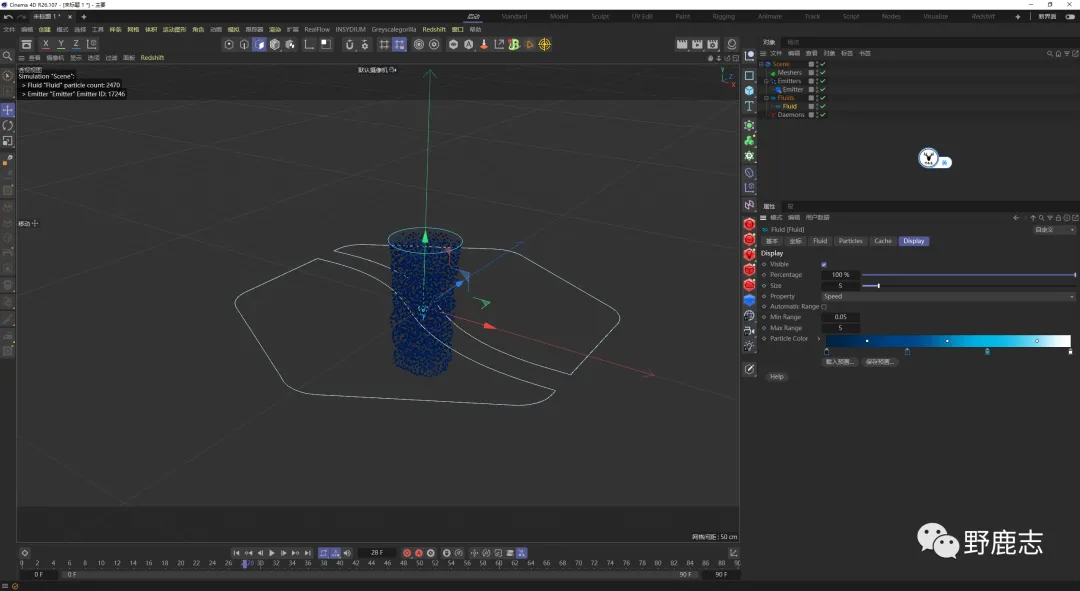Select the Rotate tool in left toolbar

[x=8, y=126]
